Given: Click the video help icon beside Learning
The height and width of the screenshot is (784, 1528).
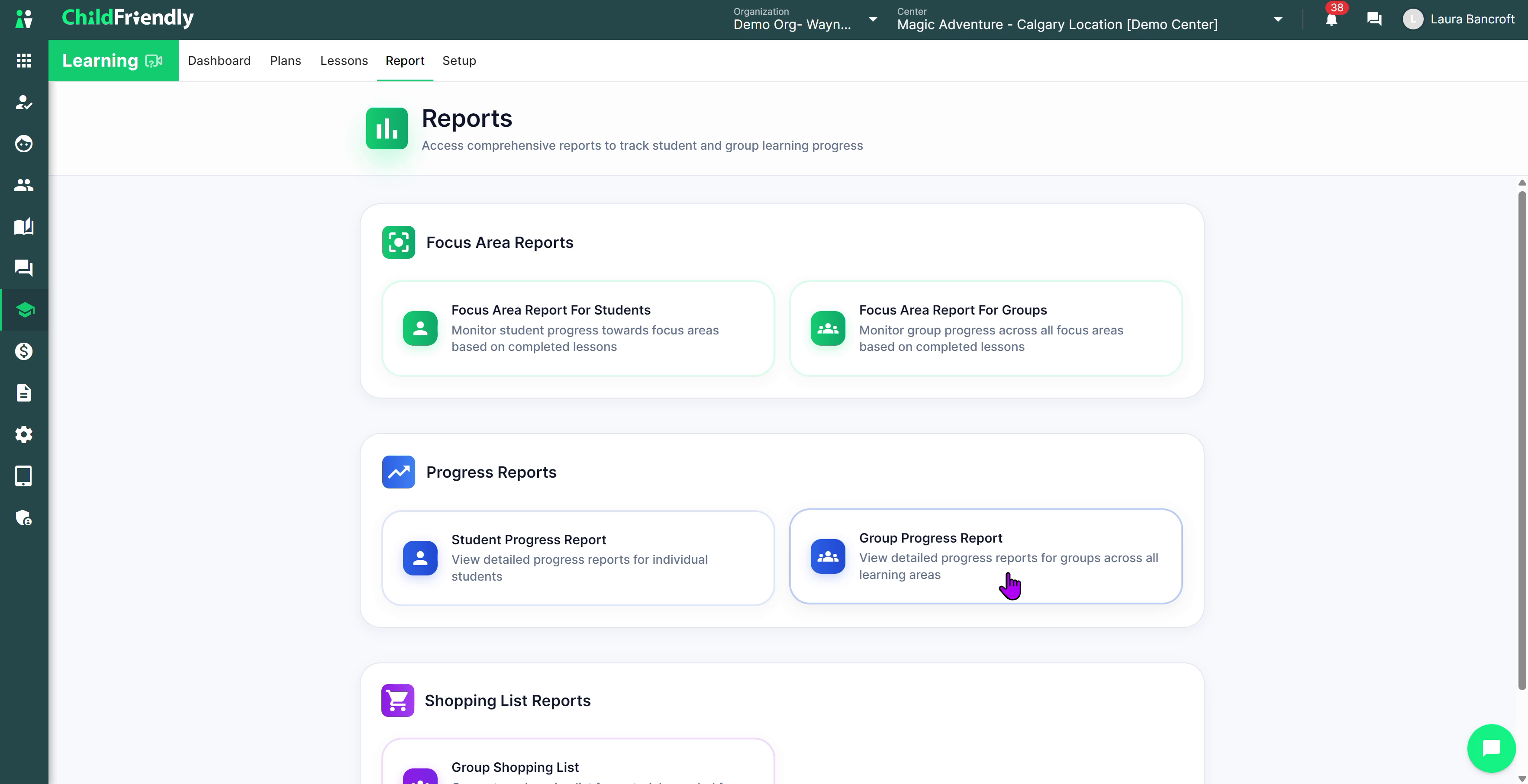Looking at the screenshot, I should click(154, 61).
